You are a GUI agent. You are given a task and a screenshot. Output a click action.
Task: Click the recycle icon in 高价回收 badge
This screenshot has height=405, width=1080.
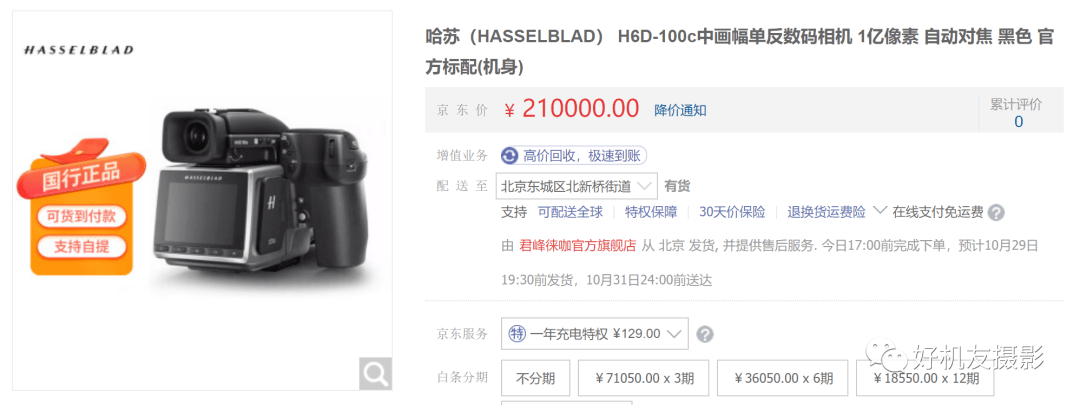point(510,156)
